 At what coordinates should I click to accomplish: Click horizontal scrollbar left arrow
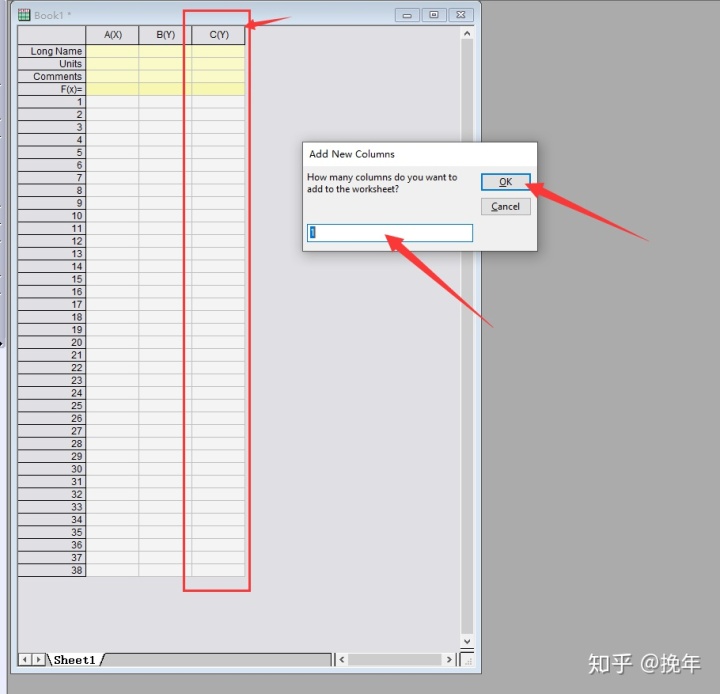pos(342,660)
